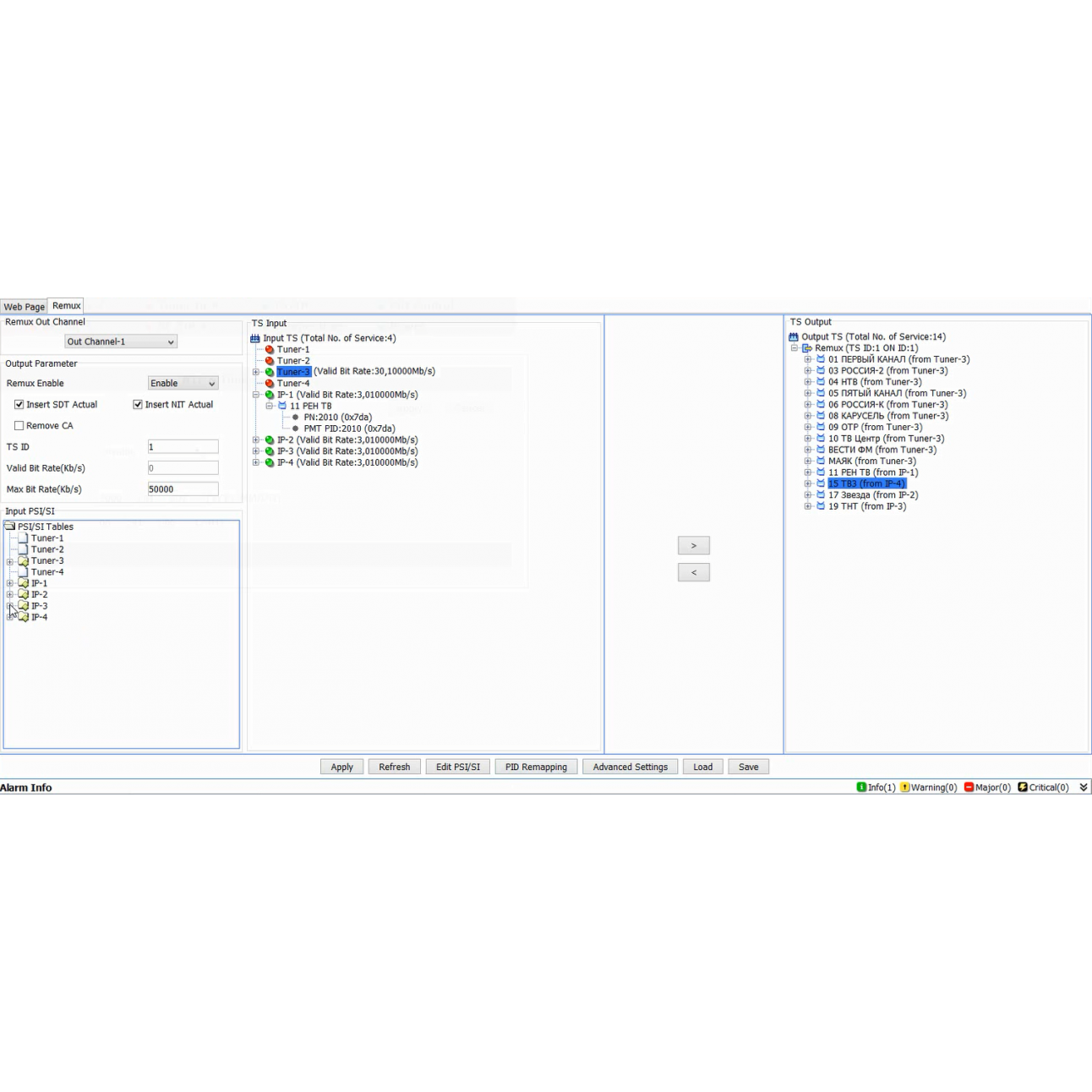Click the red status icon for Tuner-4
The width and height of the screenshot is (1092, 1092).
[x=270, y=384]
